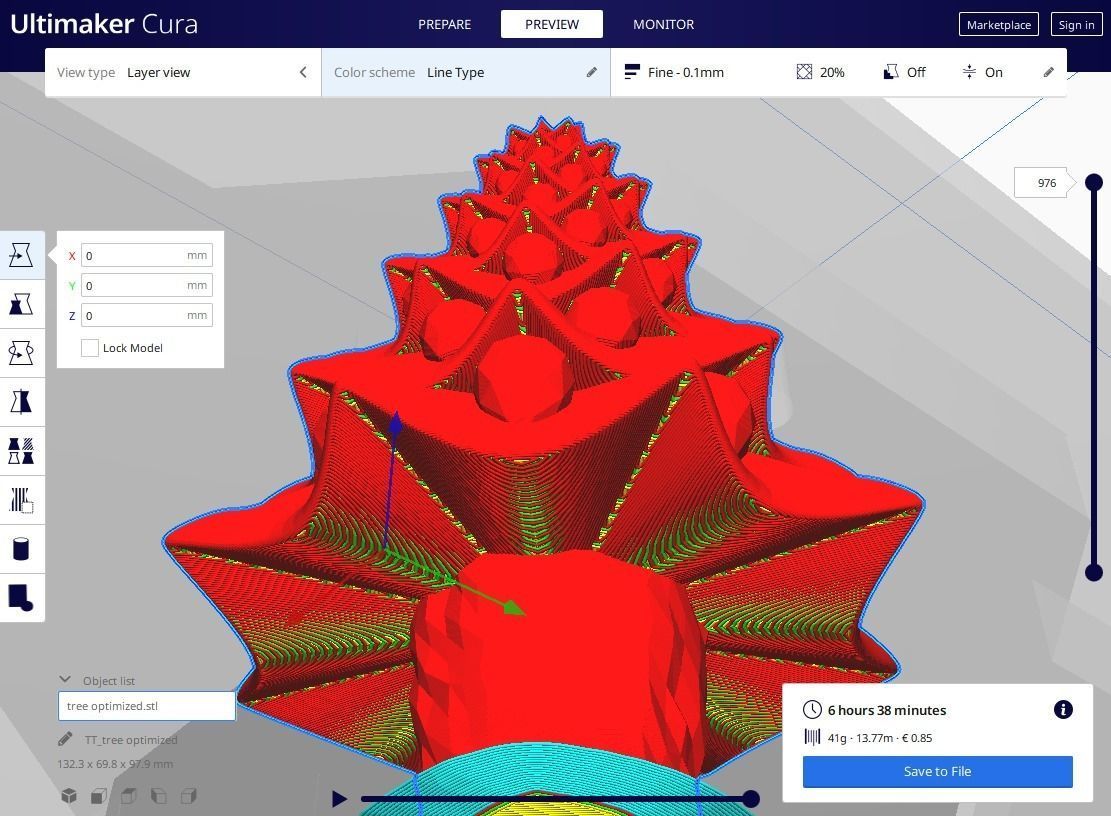Click the TT_tree optimized job name
Screen dimensions: 1111x816
click(131, 740)
